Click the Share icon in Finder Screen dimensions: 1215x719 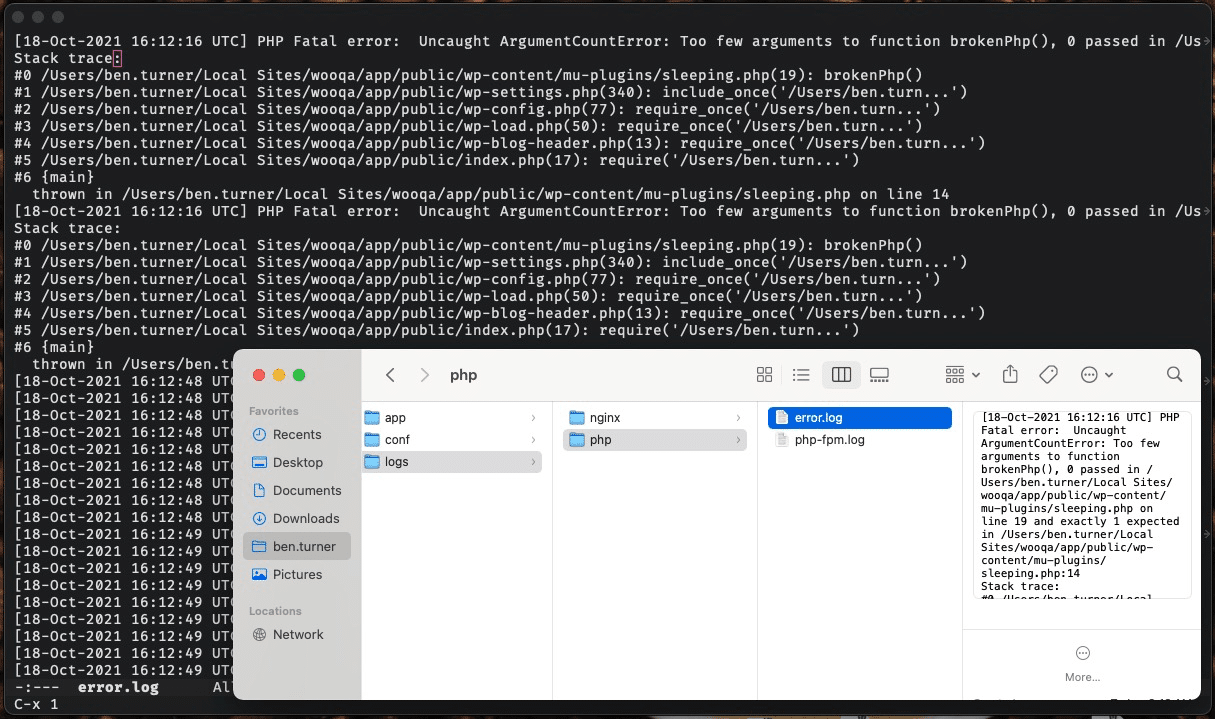click(x=1010, y=374)
